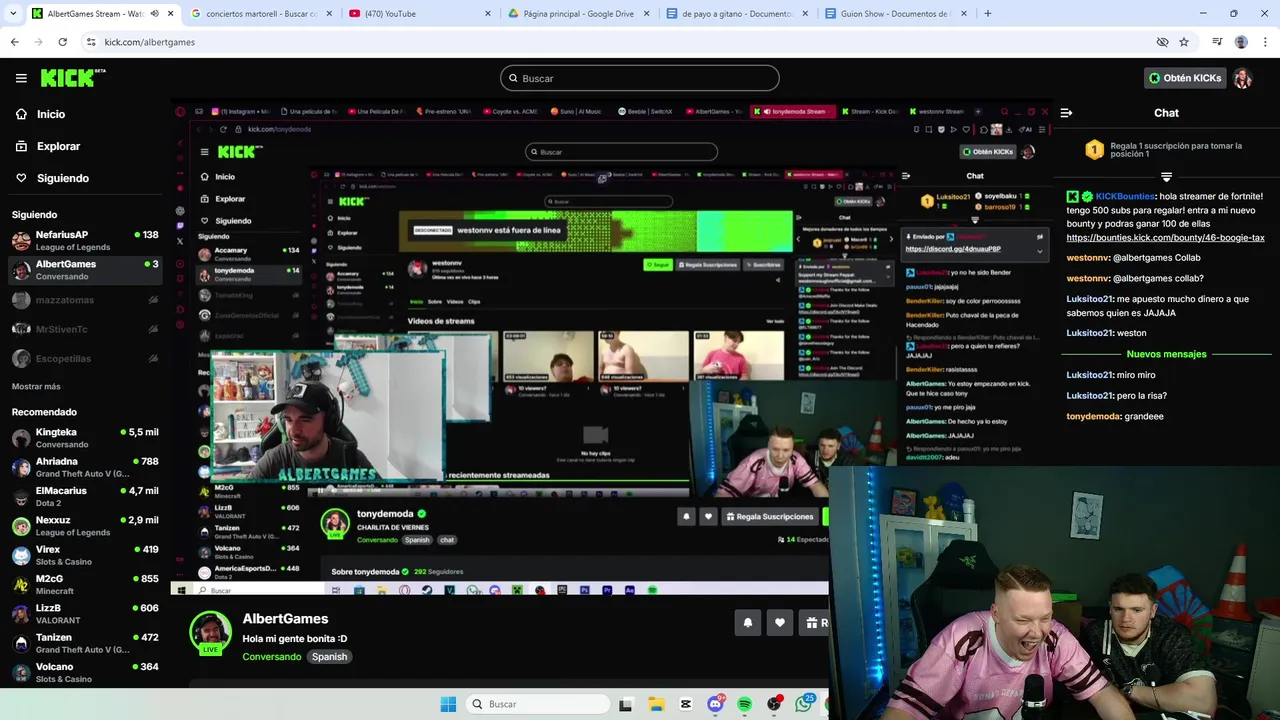1280x720 pixels.
Task: Open the Chrome profile avatar
Action: 1241,42
